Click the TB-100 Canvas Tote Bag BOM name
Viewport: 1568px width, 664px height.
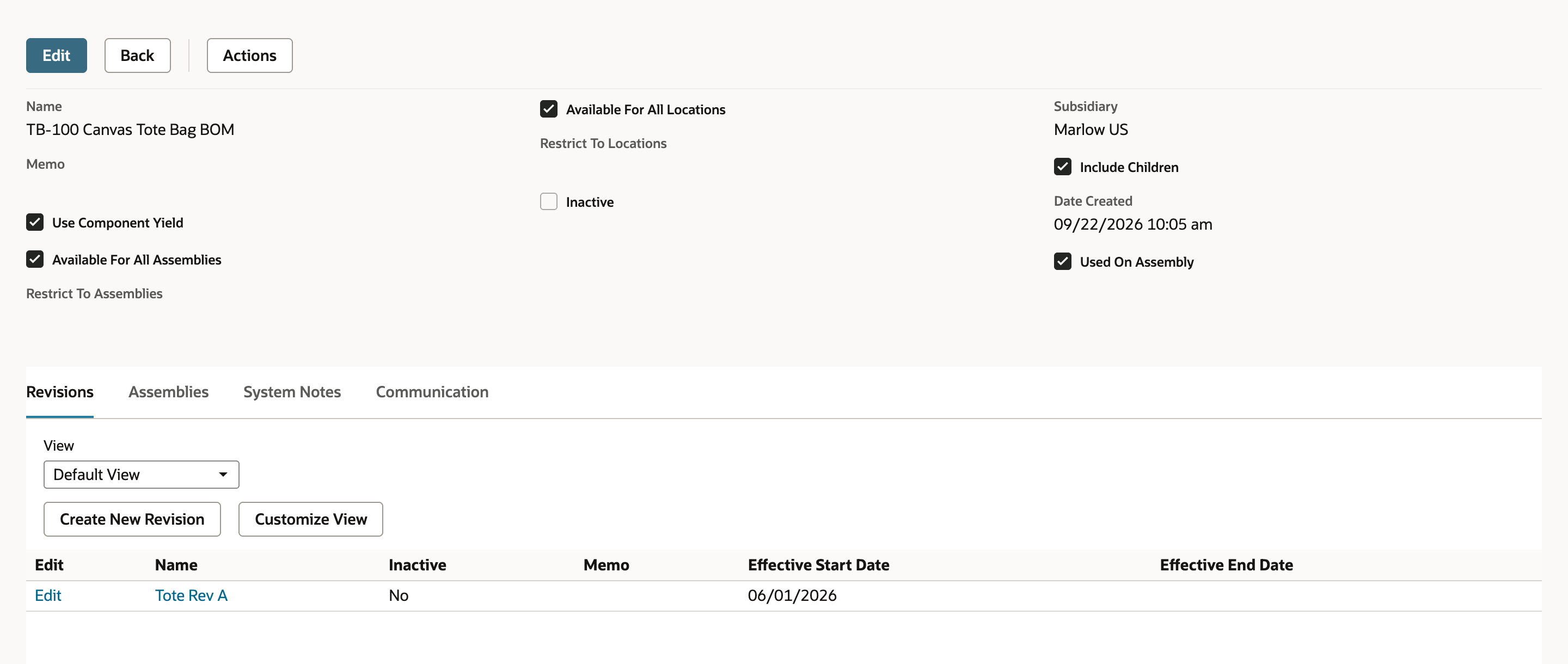point(130,130)
